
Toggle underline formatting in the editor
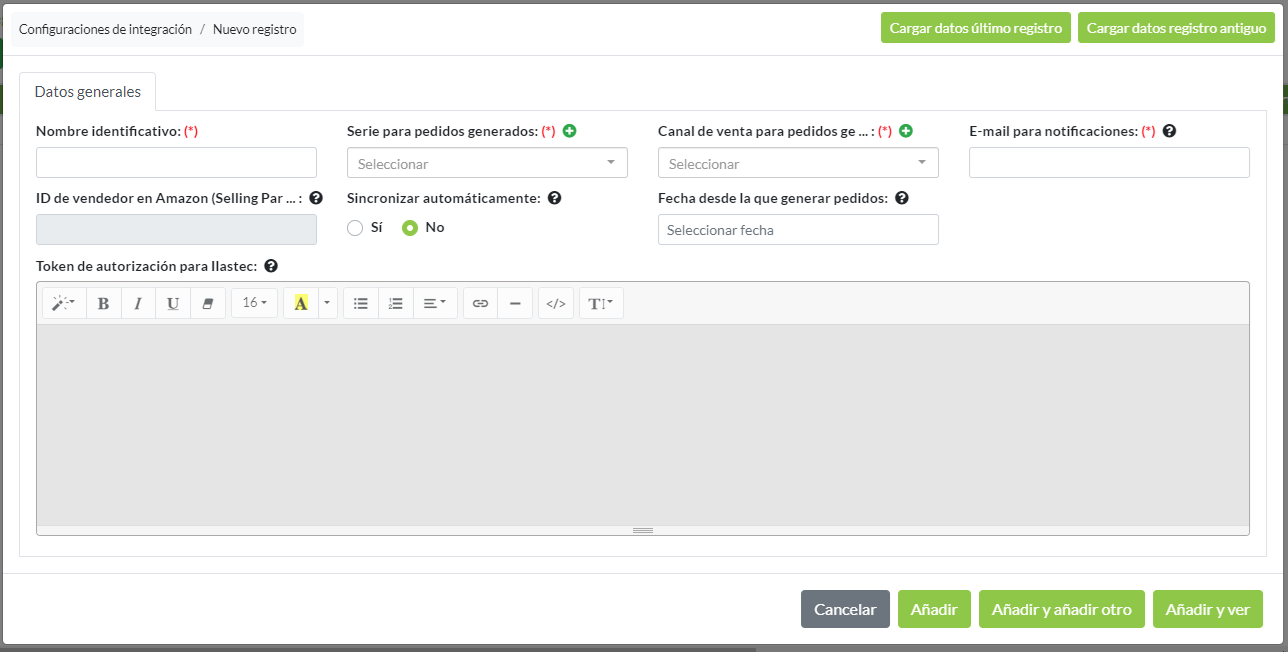click(x=173, y=303)
